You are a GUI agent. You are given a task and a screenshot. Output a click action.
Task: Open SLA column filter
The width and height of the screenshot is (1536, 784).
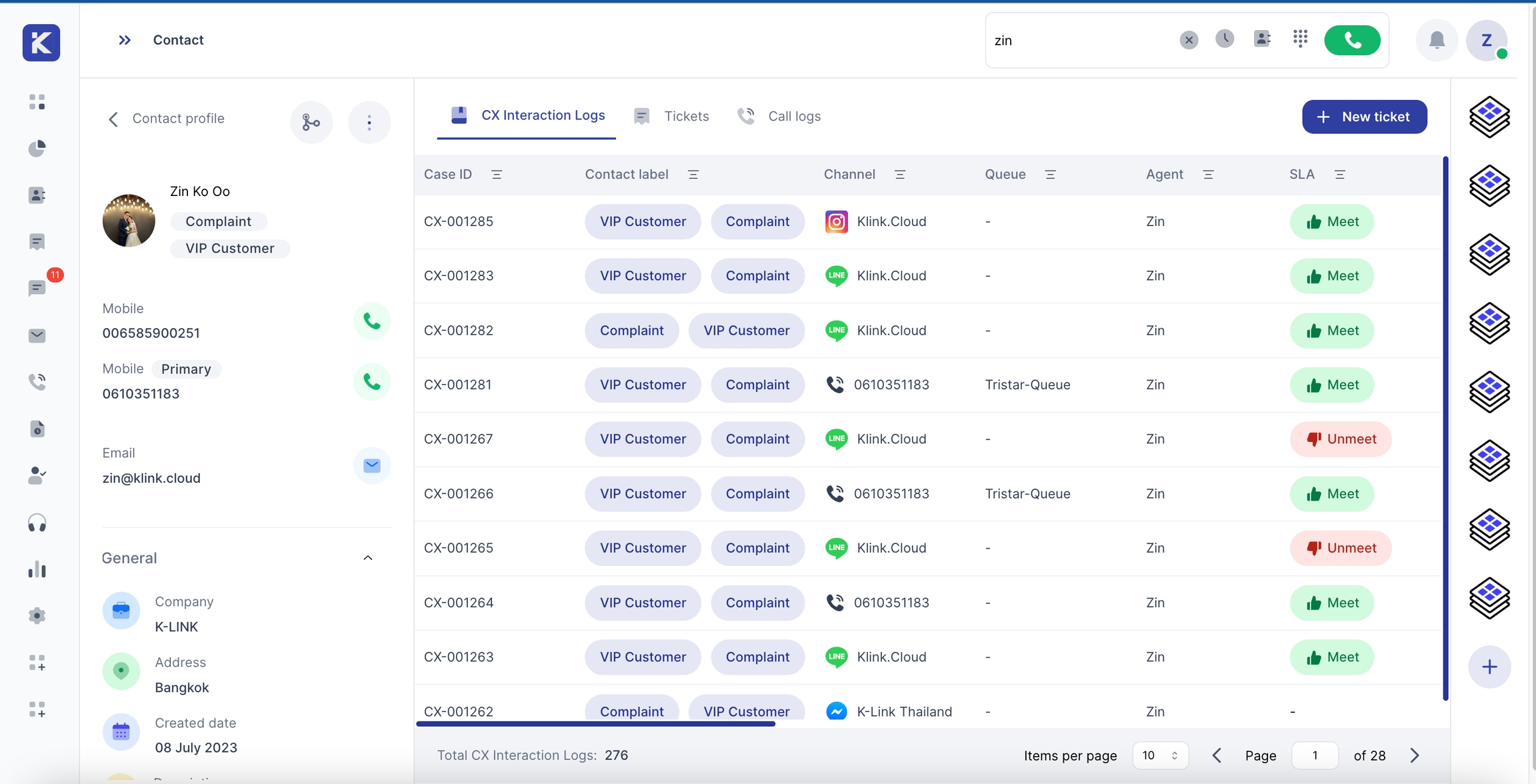1339,175
